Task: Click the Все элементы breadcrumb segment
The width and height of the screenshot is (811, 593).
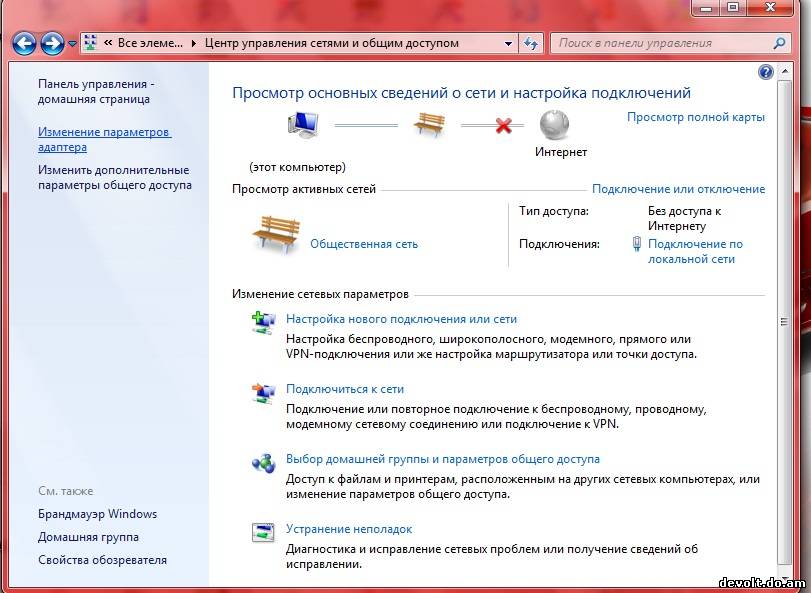Action: pos(150,43)
